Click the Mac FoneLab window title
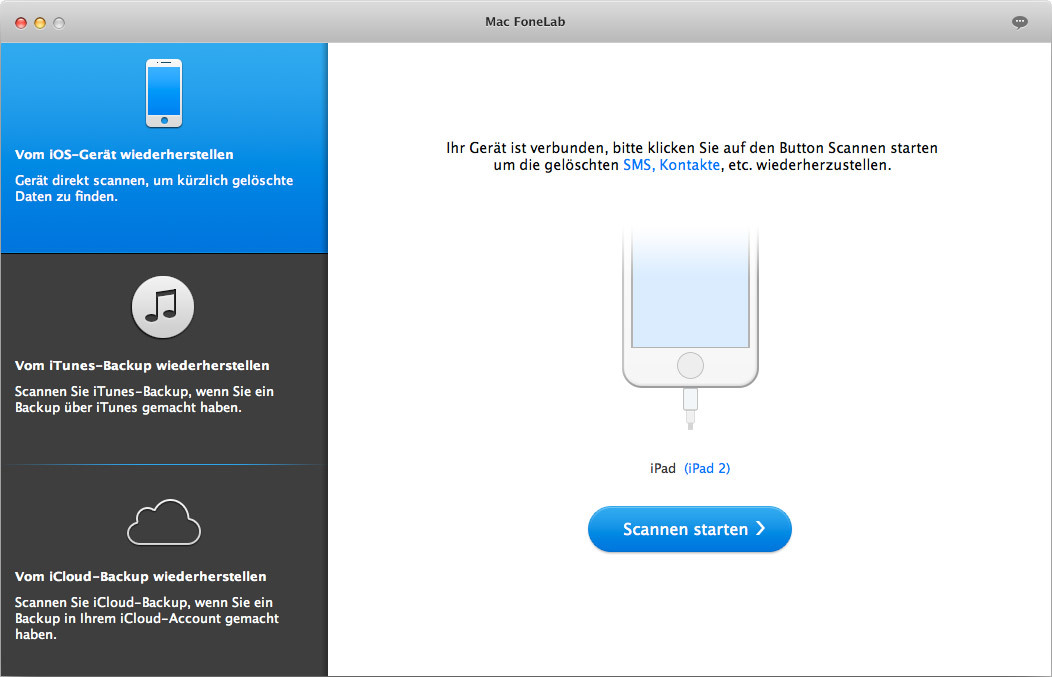1052x677 pixels. [525, 22]
